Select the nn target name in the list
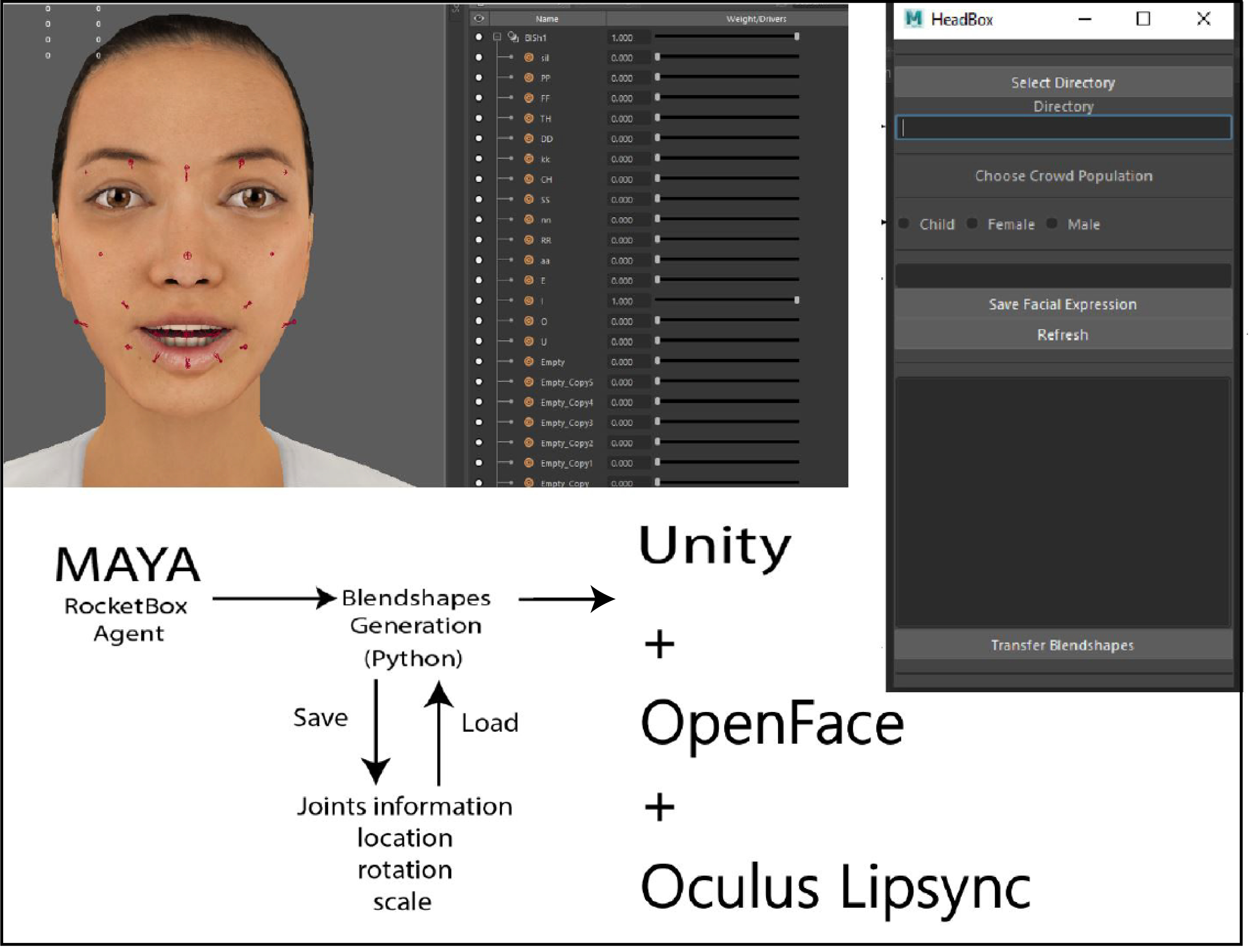The image size is (1249, 952). pos(545,220)
